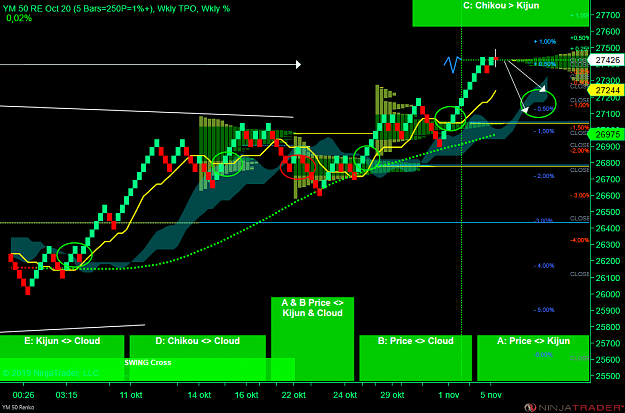Click the blue - 2,00% level label
The height and width of the screenshot is (413, 625).
pyautogui.click(x=544, y=176)
